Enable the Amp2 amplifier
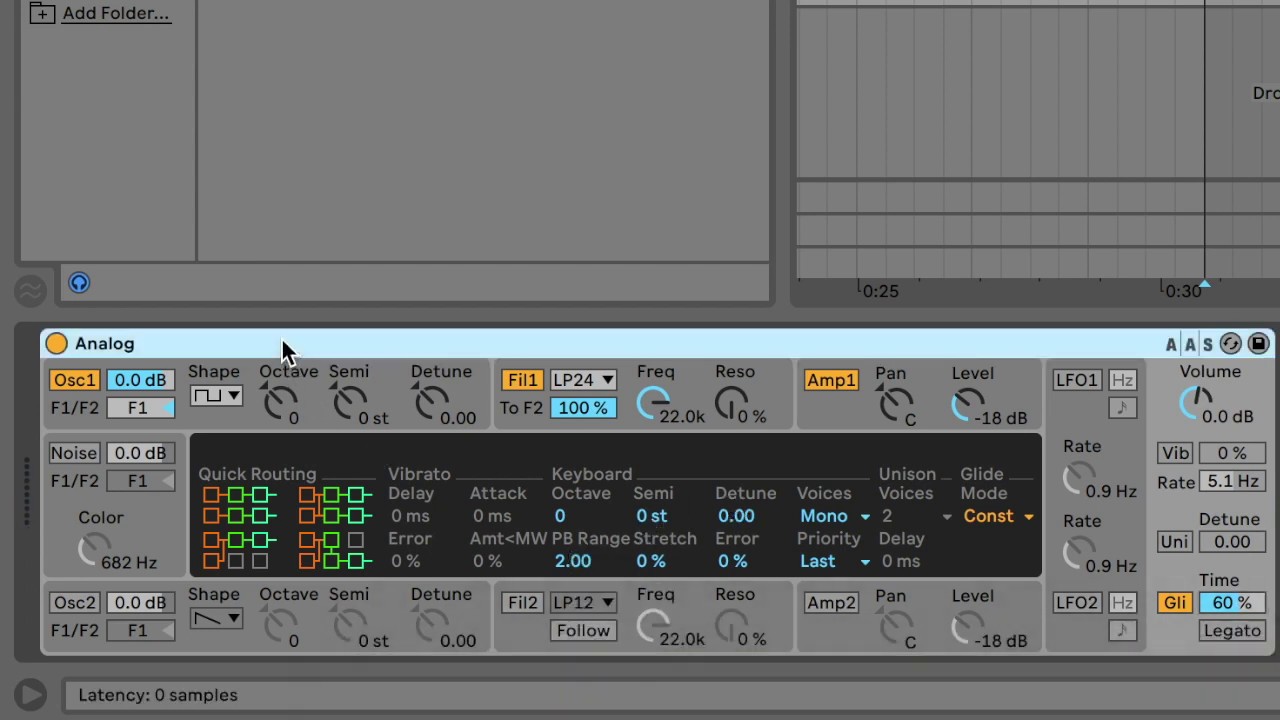The height and width of the screenshot is (720, 1280). pyautogui.click(x=832, y=603)
